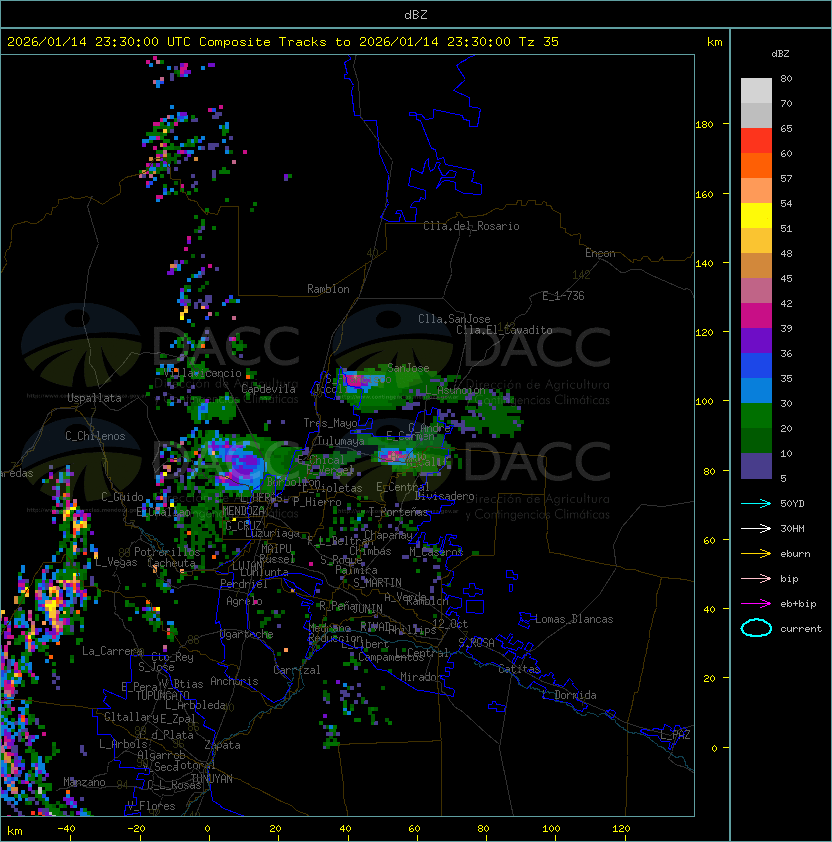The width and height of the screenshot is (832, 842).
Task: Select the bright green 20 dBZ legend swatch
Action: (756, 416)
